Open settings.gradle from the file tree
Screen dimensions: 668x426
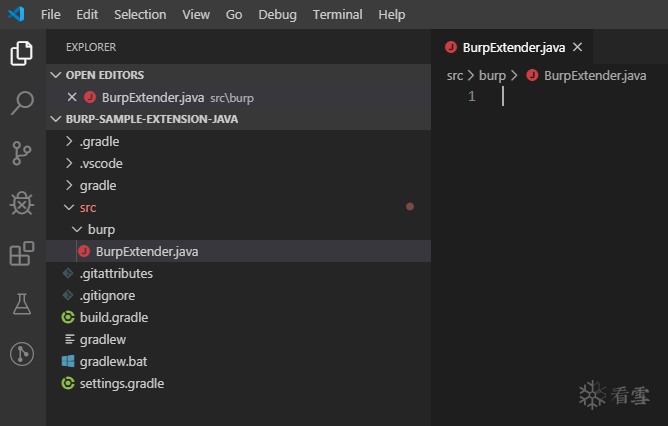click(x=122, y=383)
